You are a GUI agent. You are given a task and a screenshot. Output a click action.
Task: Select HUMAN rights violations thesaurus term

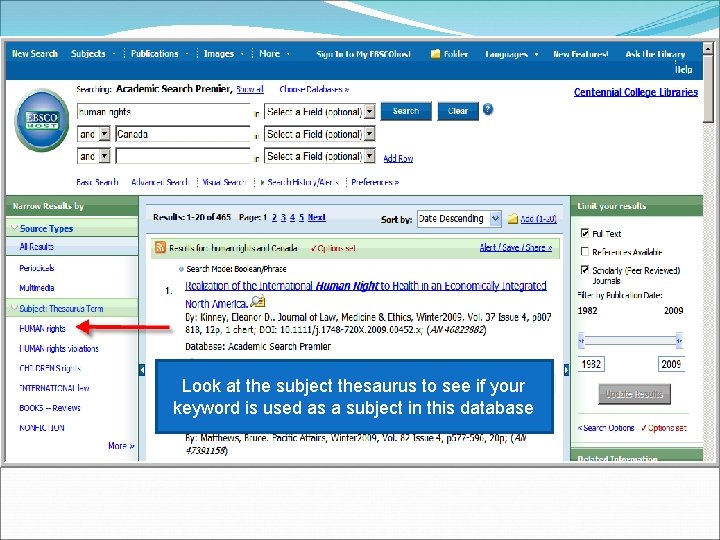(x=59, y=349)
